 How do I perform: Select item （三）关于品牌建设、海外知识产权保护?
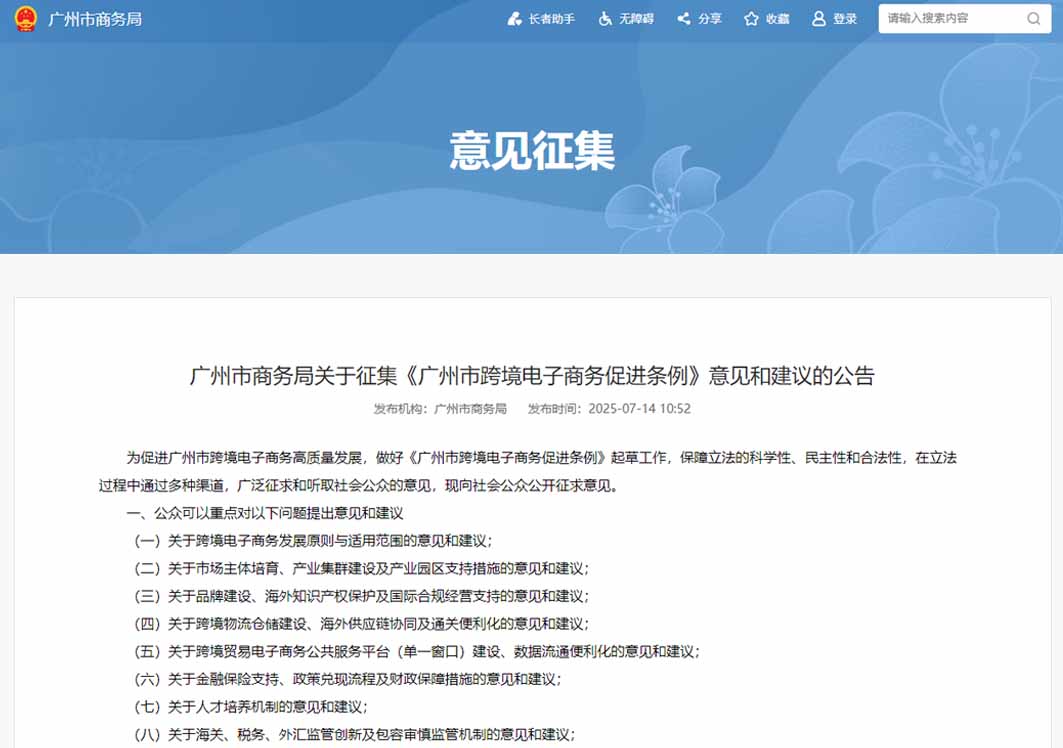click(x=361, y=596)
